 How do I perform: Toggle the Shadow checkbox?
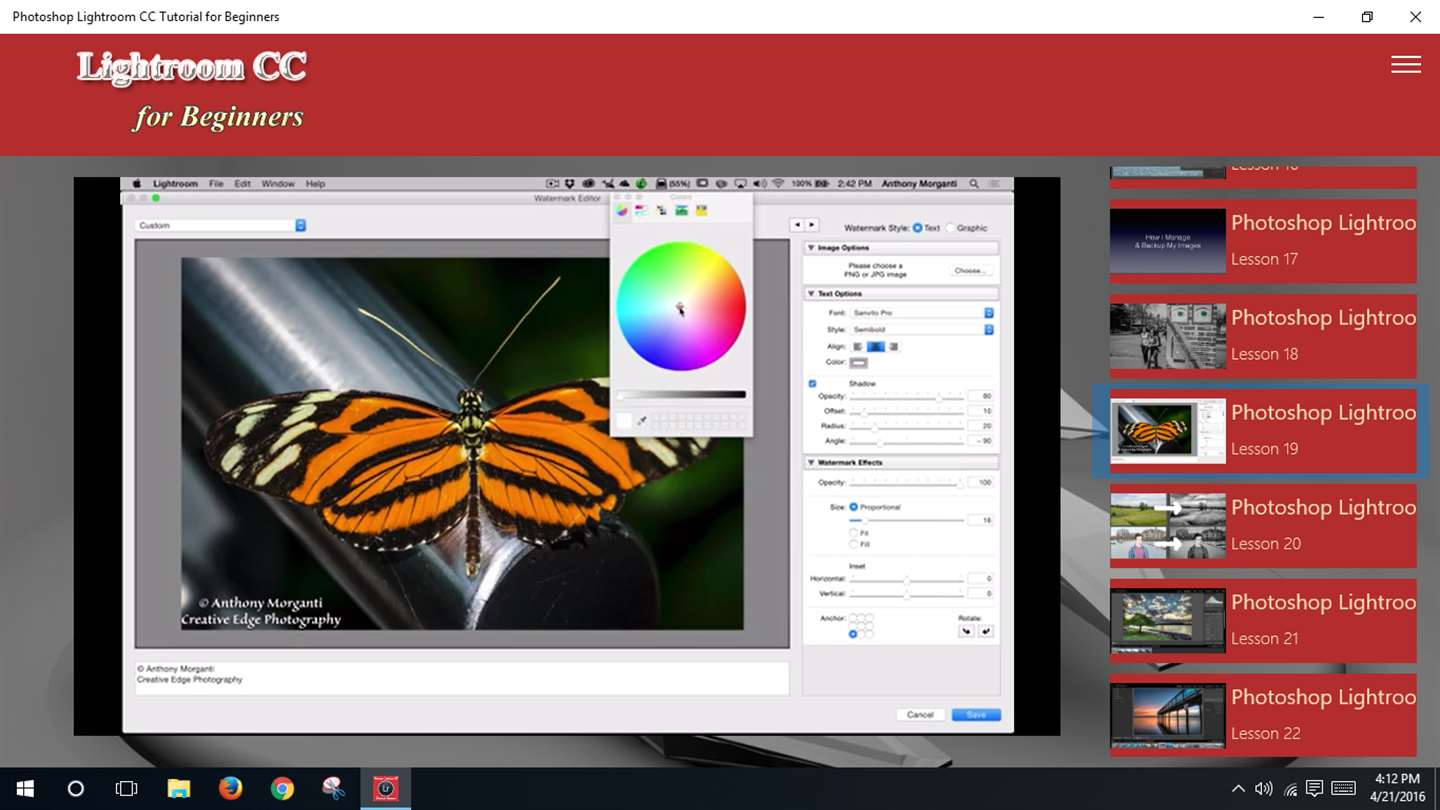812,384
